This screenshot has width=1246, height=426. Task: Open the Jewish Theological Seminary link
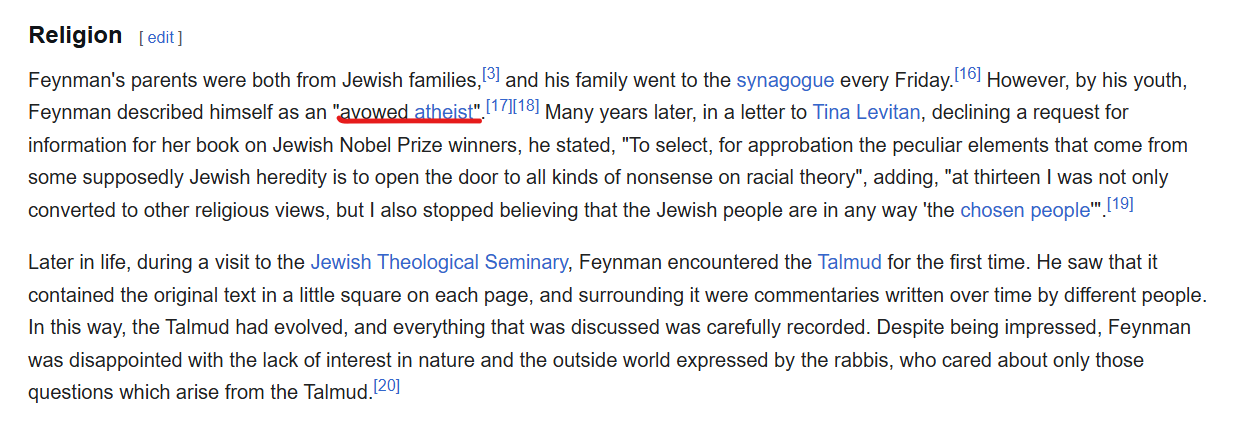[439, 263]
